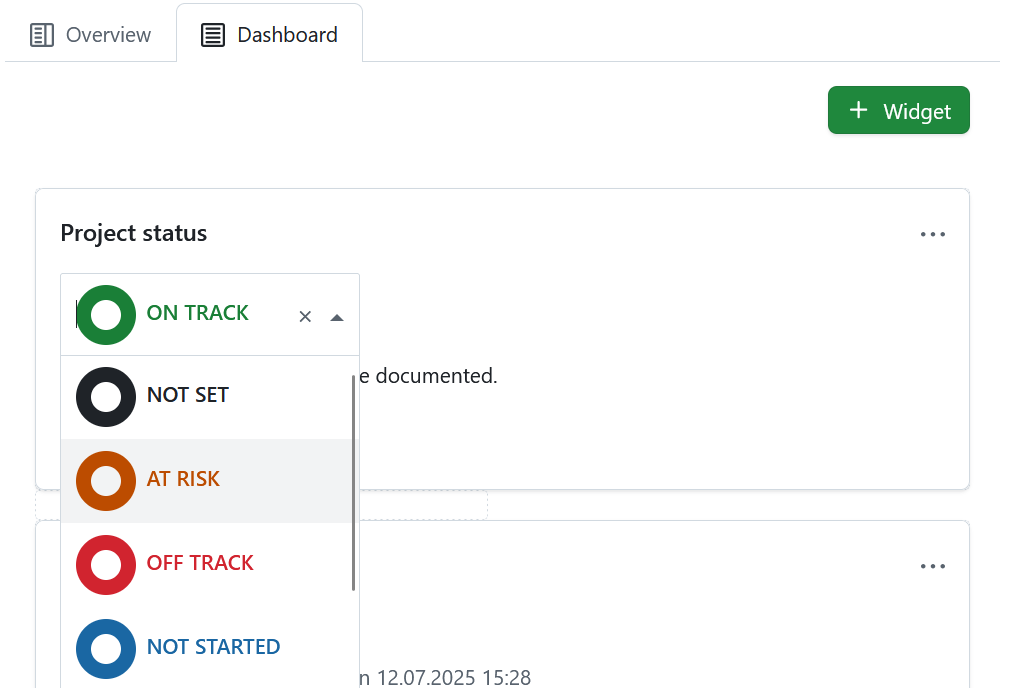This screenshot has height=688, width=1021.
Task: Click the Dashboard tab icon
Action: coord(212,34)
